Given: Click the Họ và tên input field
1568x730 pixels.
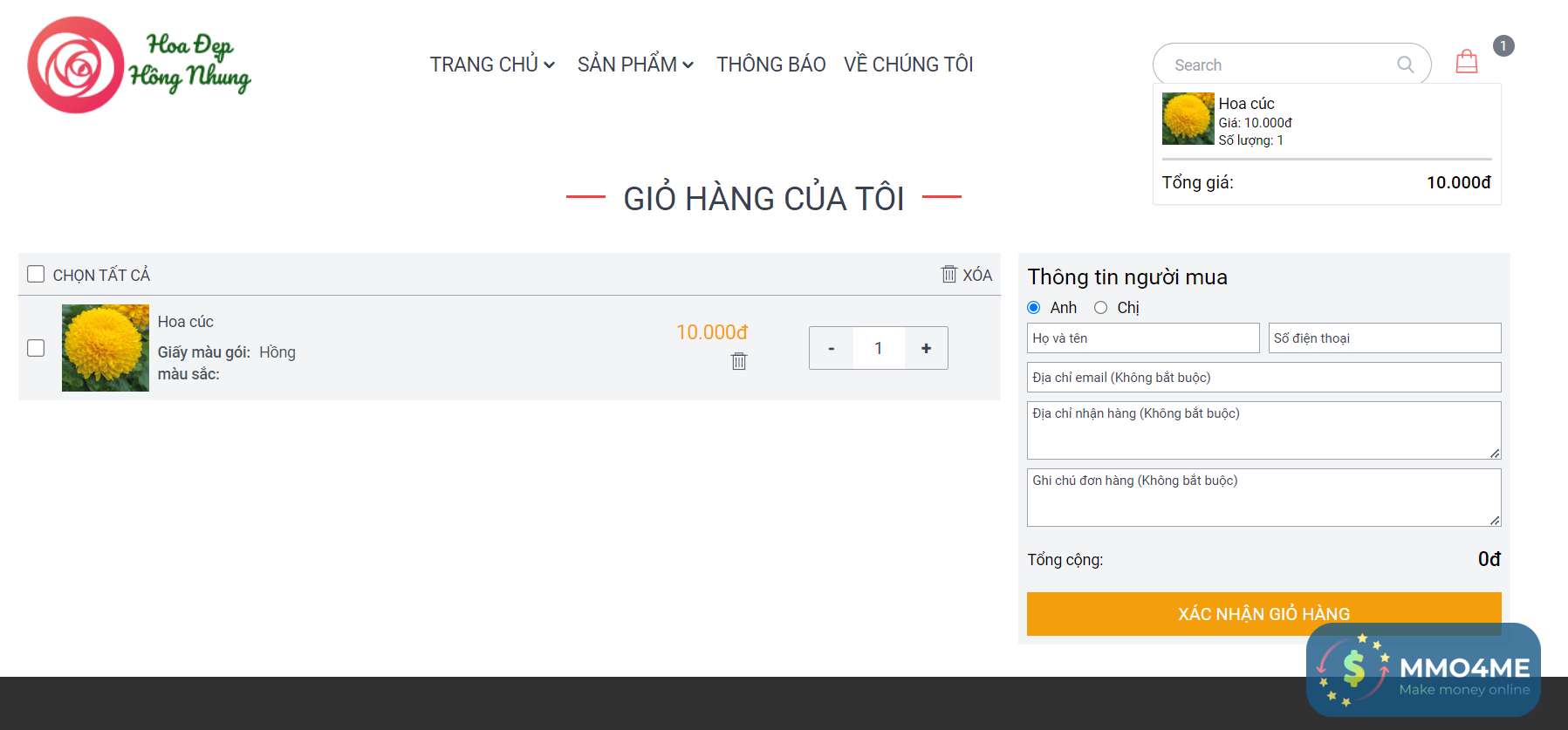Looking at the screenshot, I should (x=1143, y=338).
